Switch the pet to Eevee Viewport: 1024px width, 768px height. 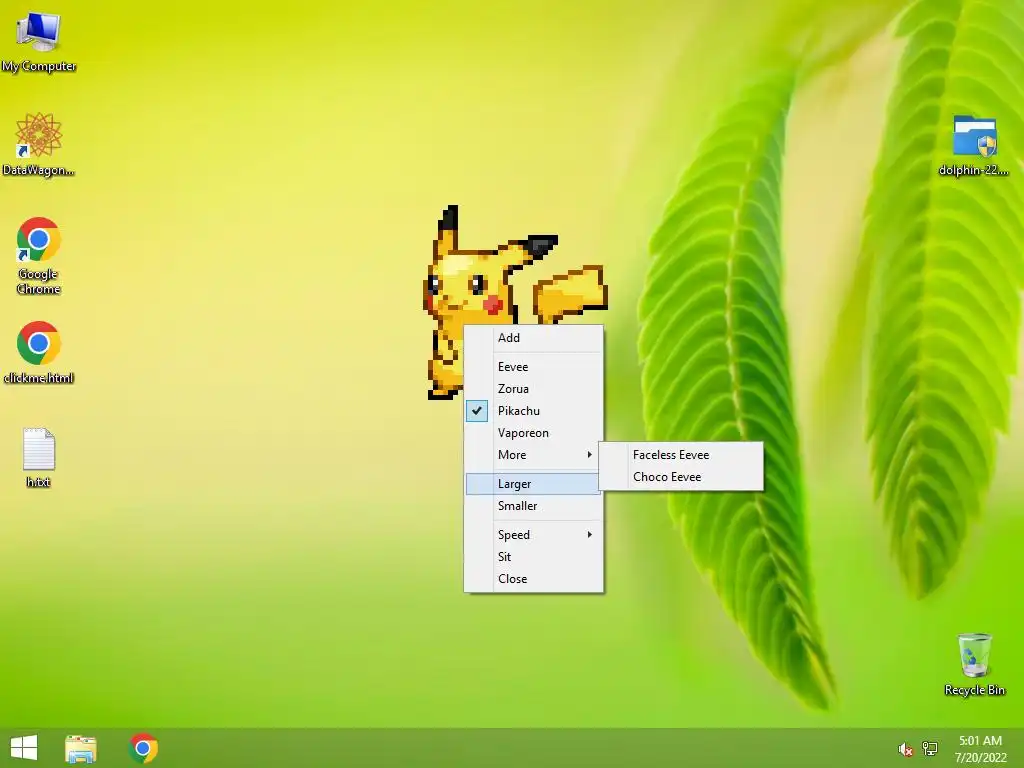coord(534,367)
